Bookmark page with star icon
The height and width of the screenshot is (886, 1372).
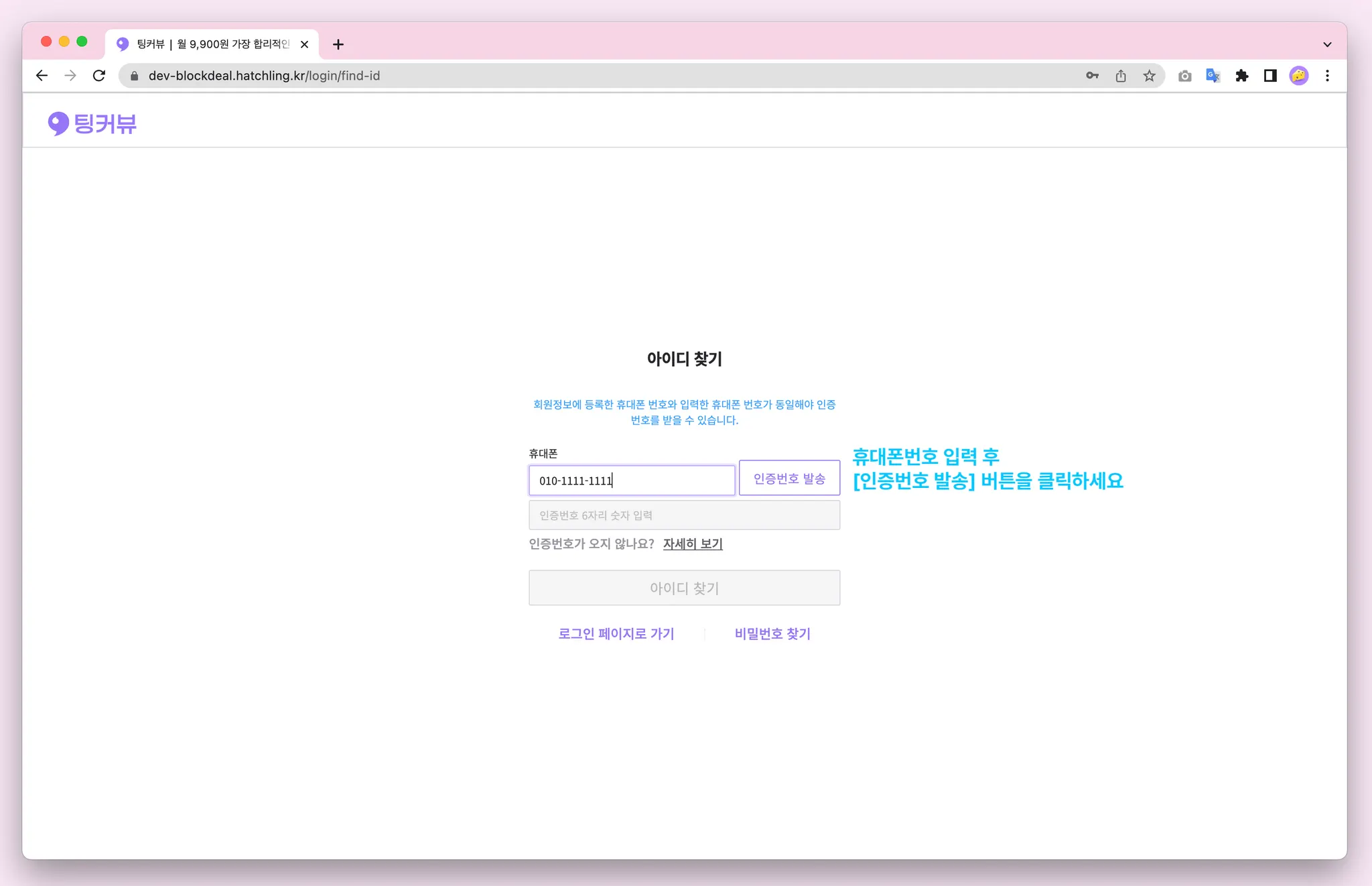pyautogui.click(x=1150, y=76)
